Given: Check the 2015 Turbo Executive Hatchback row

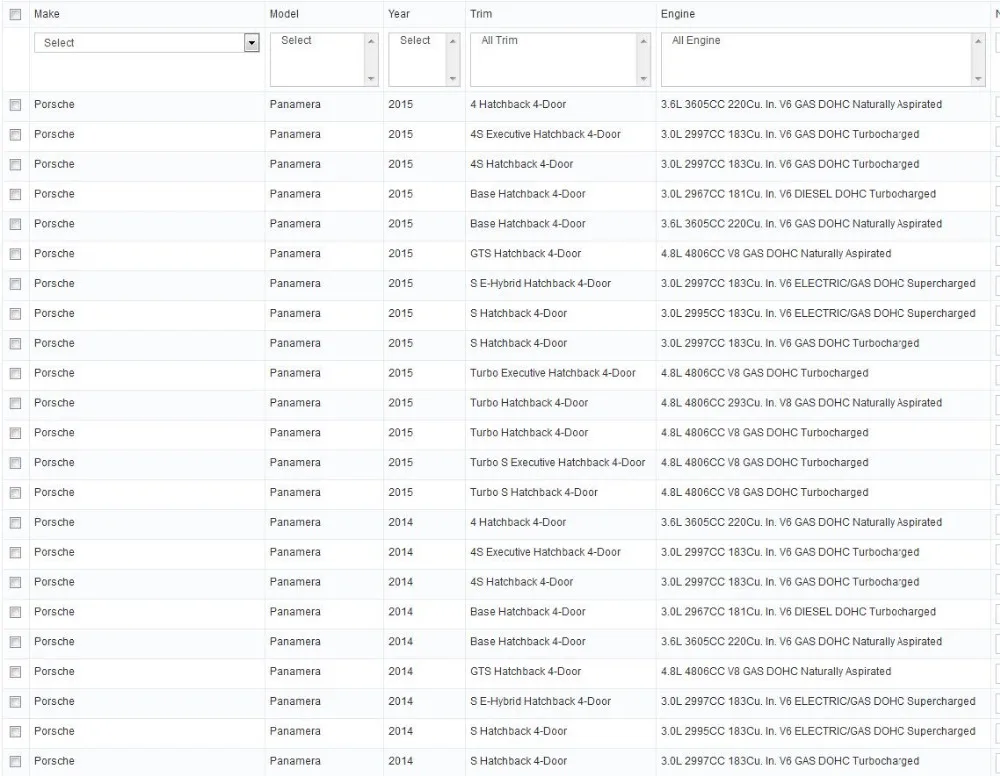Looking at the screenshot, I should coord(15,373).
